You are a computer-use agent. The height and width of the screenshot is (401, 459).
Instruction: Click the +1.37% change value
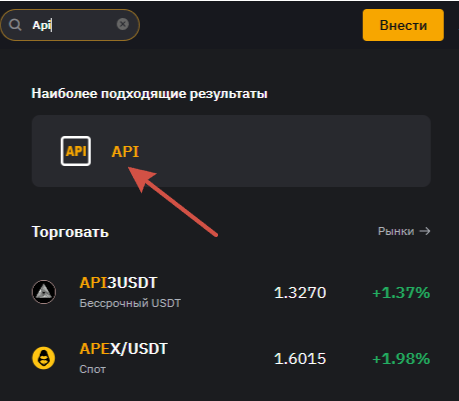tap(401, 293)
